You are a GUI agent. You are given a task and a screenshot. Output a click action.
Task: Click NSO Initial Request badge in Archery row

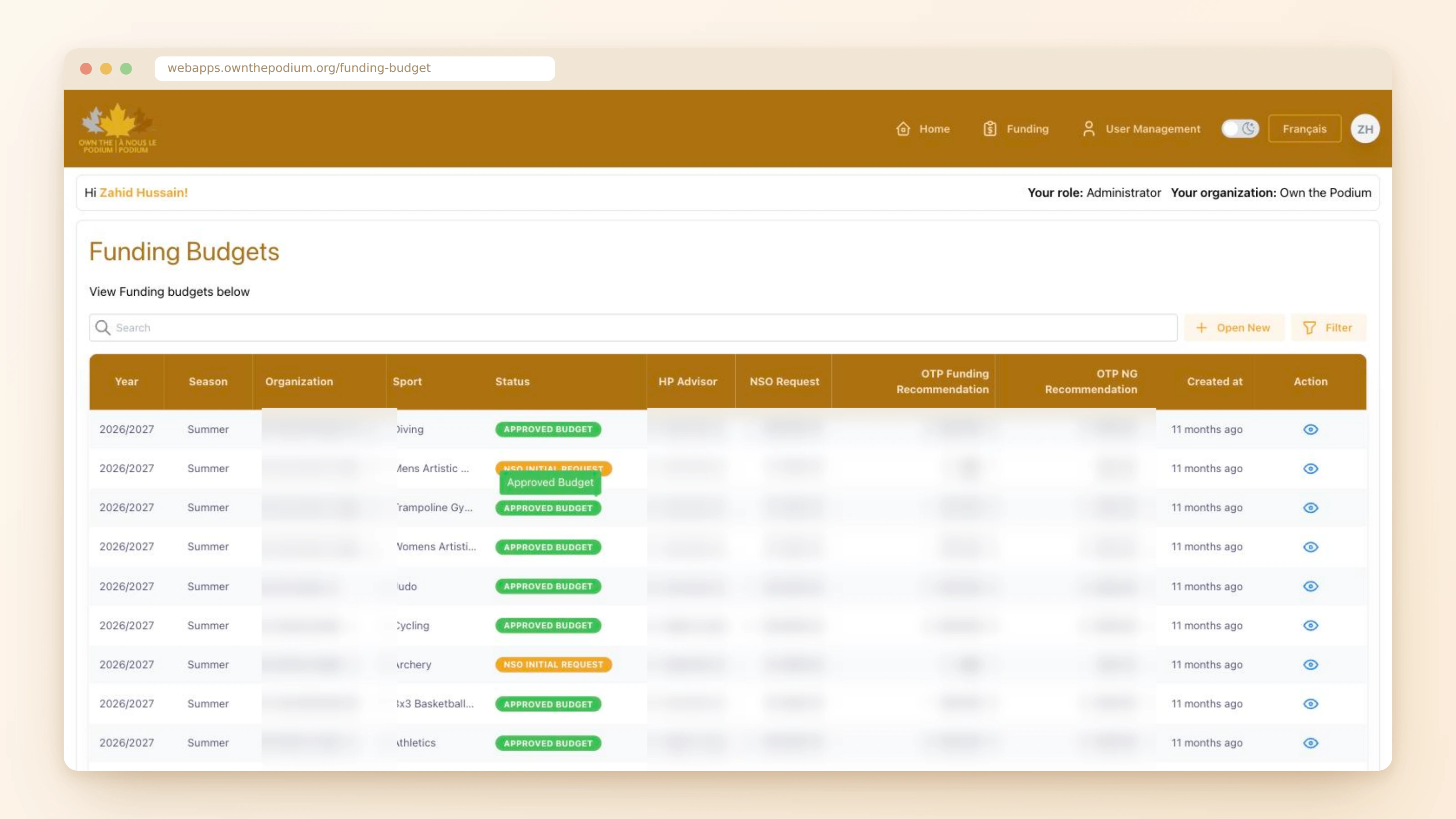pos(553,665)
